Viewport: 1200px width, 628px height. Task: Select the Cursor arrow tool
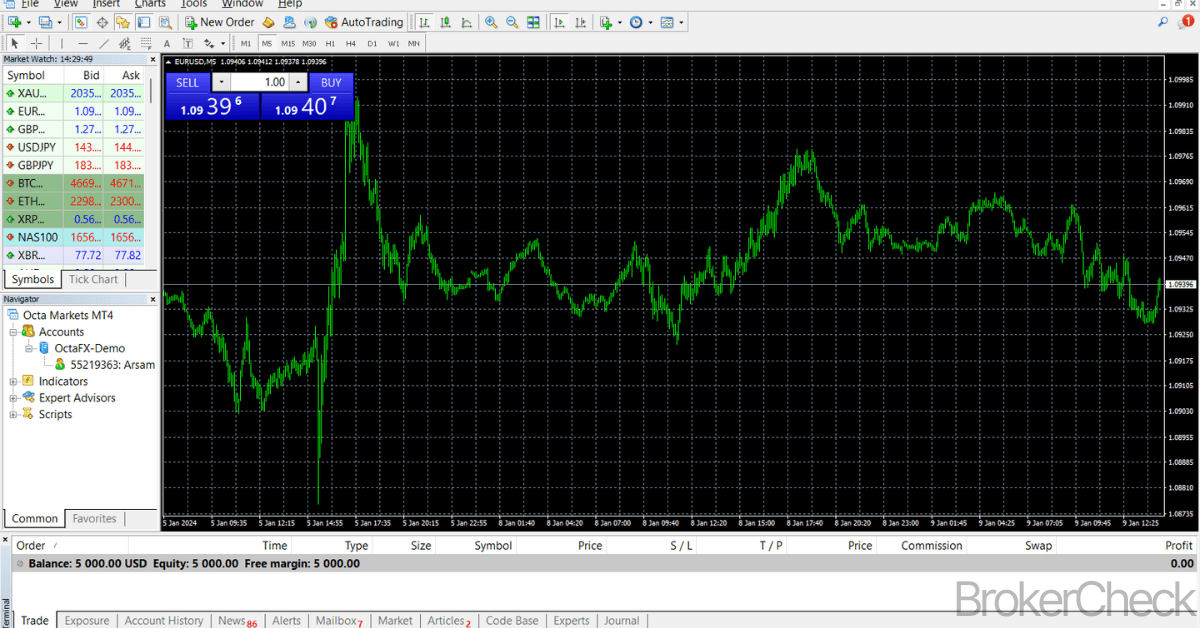[x=15, y=43]
